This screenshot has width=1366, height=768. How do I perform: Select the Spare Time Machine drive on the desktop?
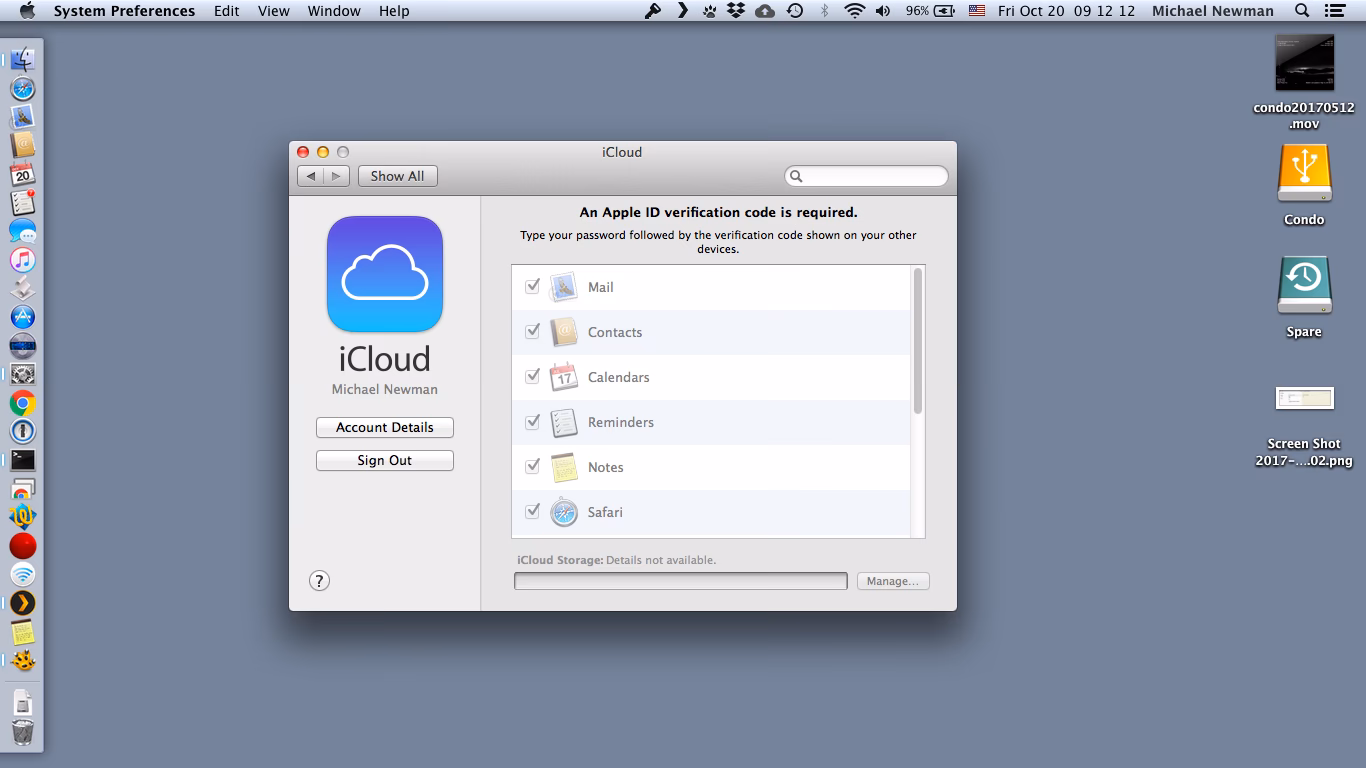(x=1304, y=285)
